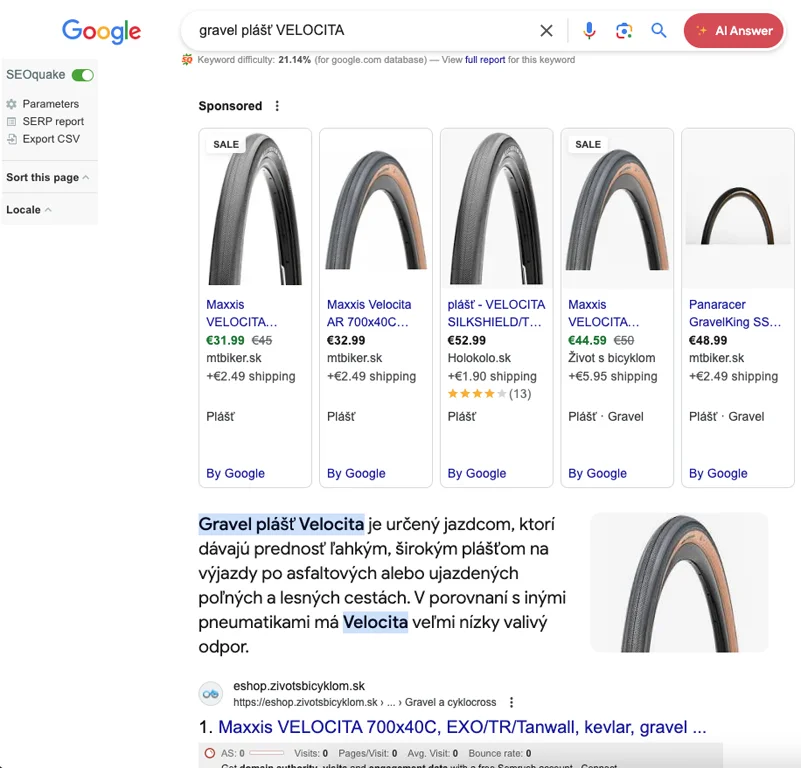This screenshot has height=768, width=801.
Task: Click the Google logo
Action: pyautogui.click(x=101, y=31)
